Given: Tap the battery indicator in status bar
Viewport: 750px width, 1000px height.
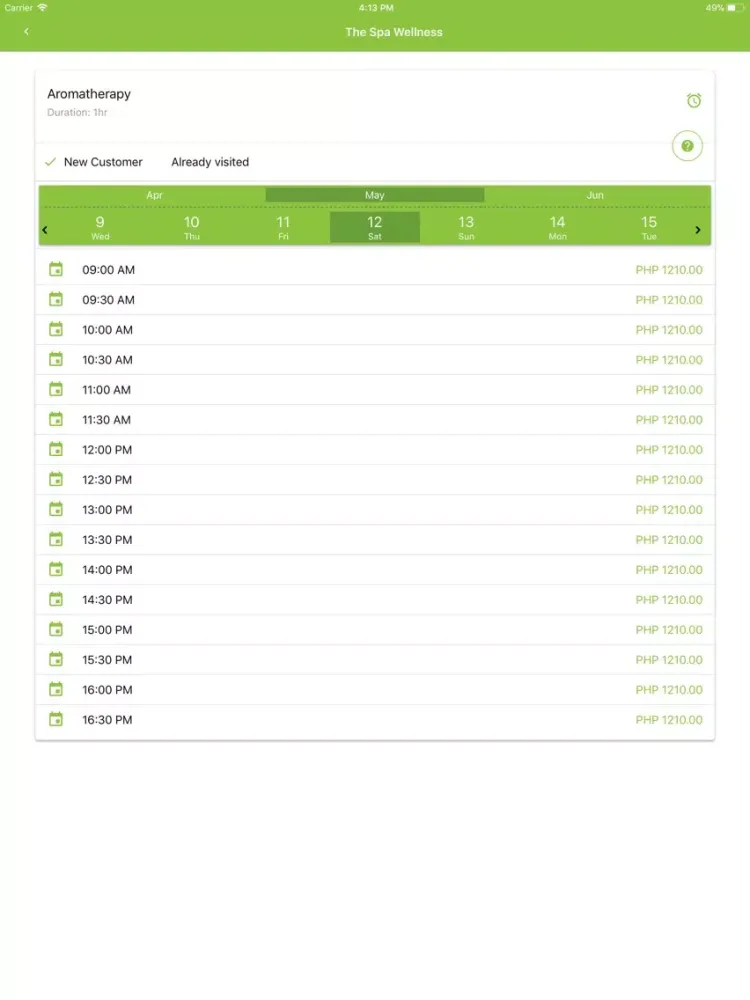Looking at the screenshot, I should click(x=735, y=8).
